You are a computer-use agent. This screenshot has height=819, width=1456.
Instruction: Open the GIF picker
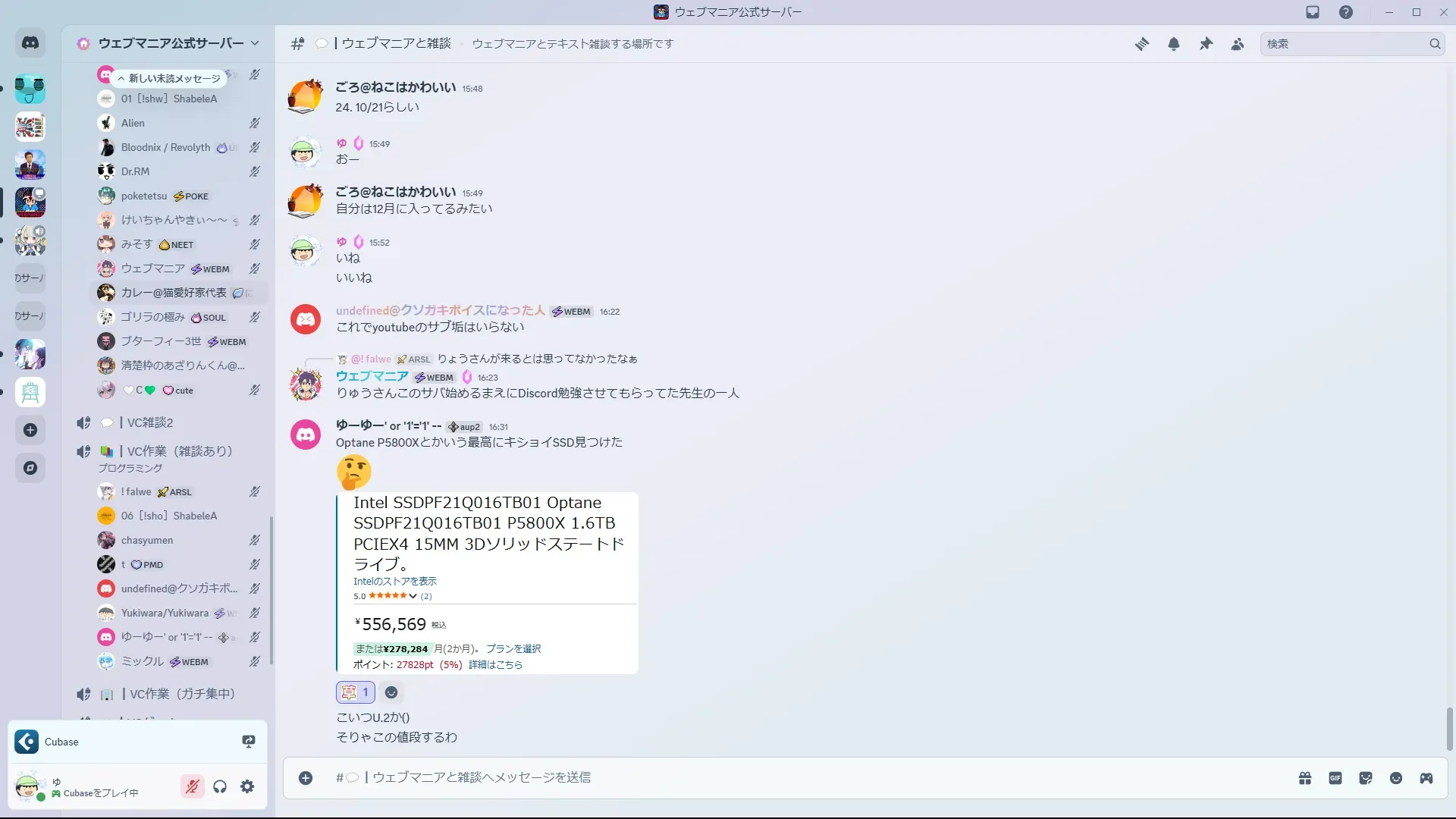(x=1335, y=778)
